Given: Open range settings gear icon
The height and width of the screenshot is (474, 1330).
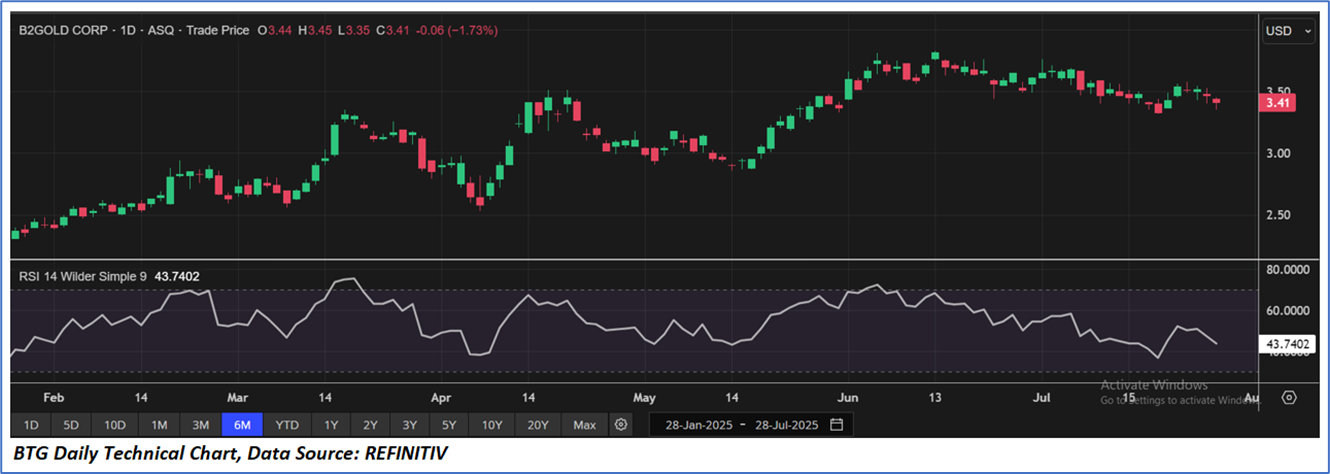Looking at the screenshot, I should click(x=621, y=425).
